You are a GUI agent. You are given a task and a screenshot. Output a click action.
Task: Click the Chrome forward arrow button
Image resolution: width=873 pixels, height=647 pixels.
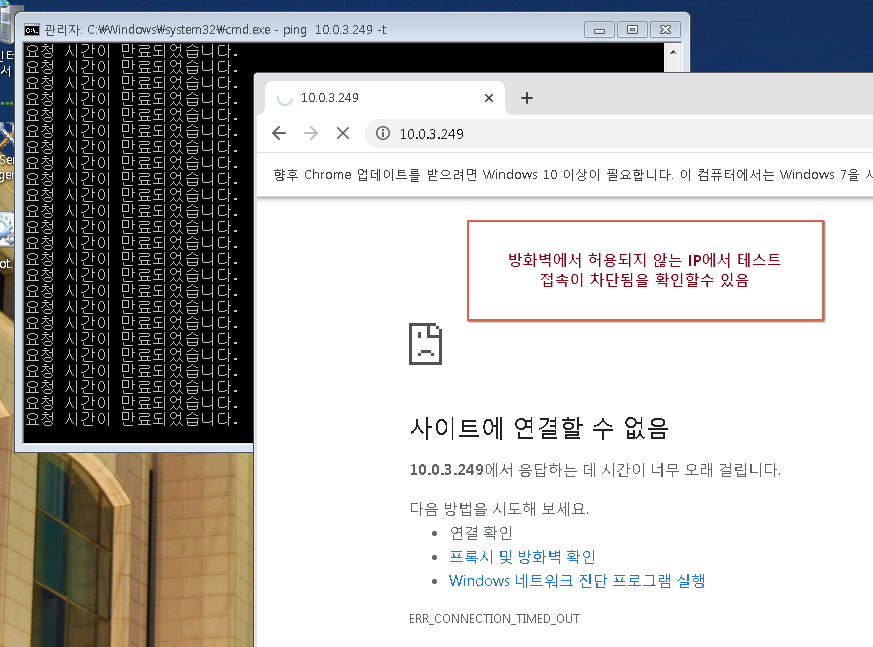pos(311,133)
